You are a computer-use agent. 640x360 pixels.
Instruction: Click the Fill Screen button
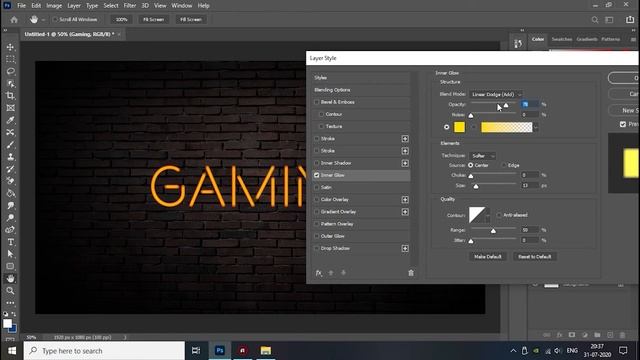191,20
